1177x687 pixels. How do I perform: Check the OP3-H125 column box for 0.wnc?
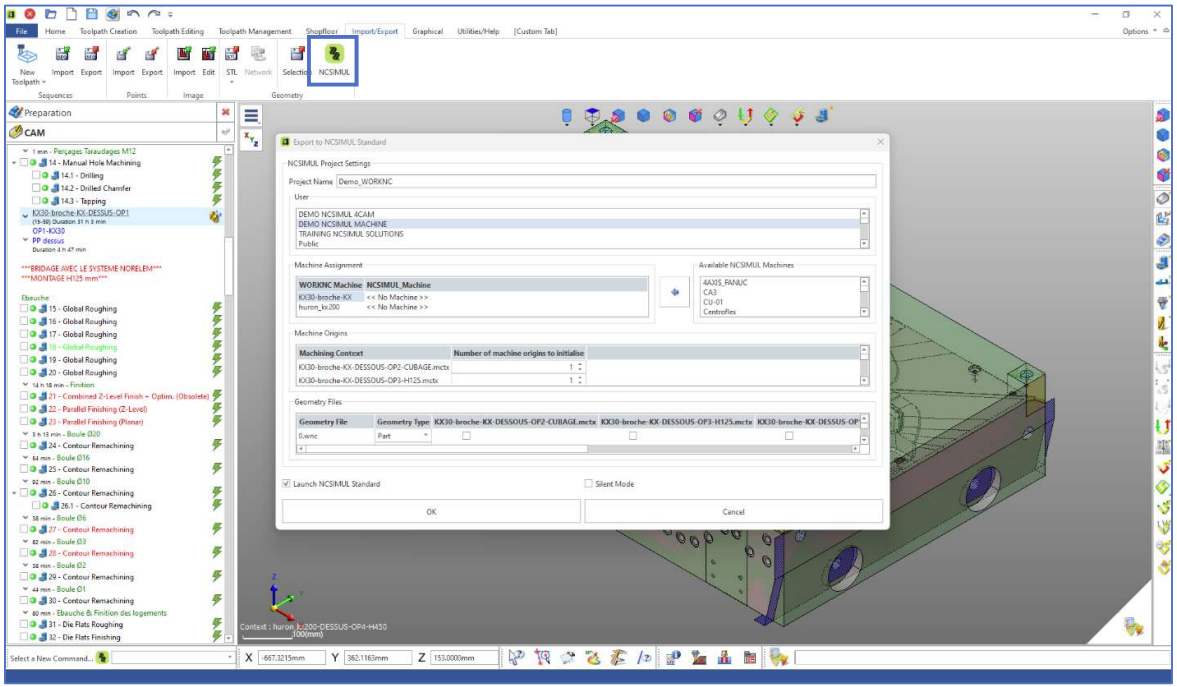point(633,435)
